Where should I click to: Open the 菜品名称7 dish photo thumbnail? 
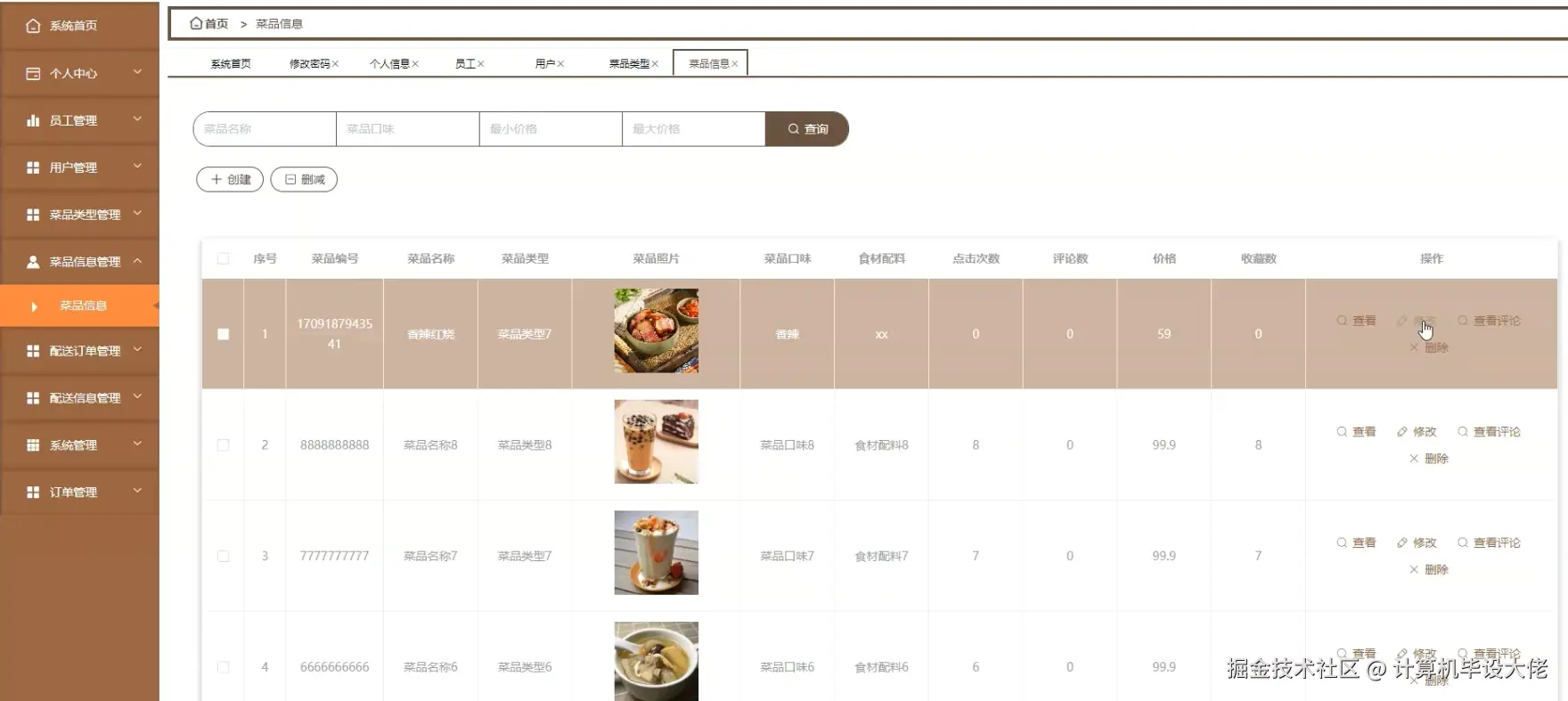pyautogui.click(x=657, y=553)
